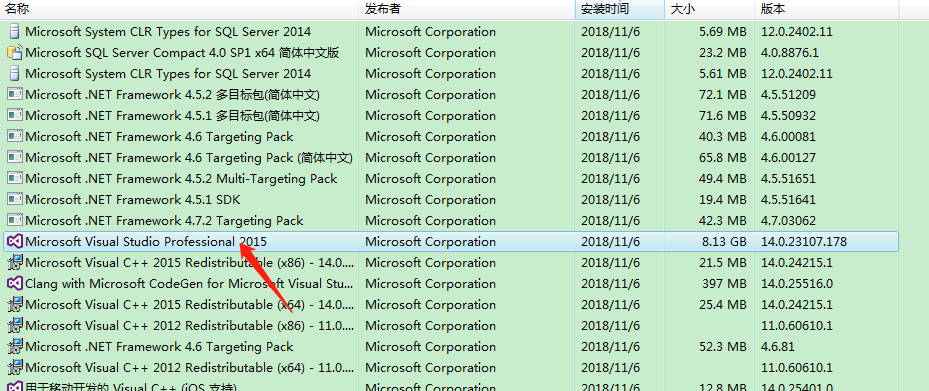Select Microsoft .NET Framework 4.5.1 SDK name

133,200
